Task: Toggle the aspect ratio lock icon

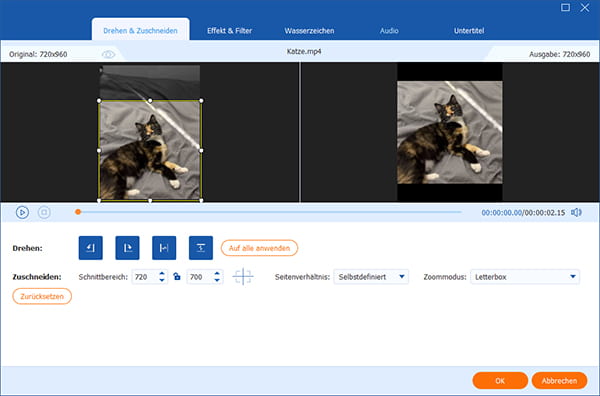Action: pos(177,276)
